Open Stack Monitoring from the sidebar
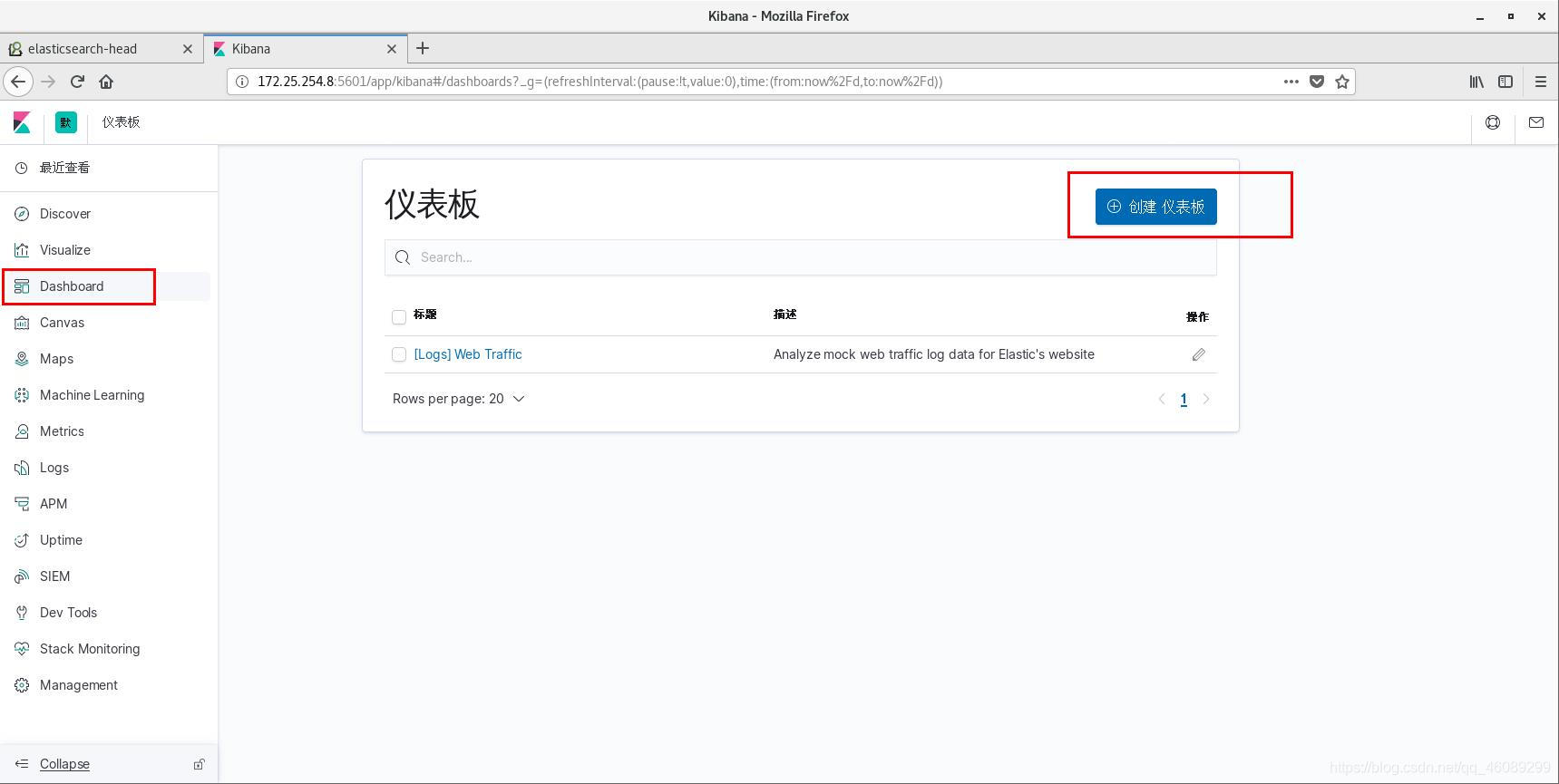 90,649
